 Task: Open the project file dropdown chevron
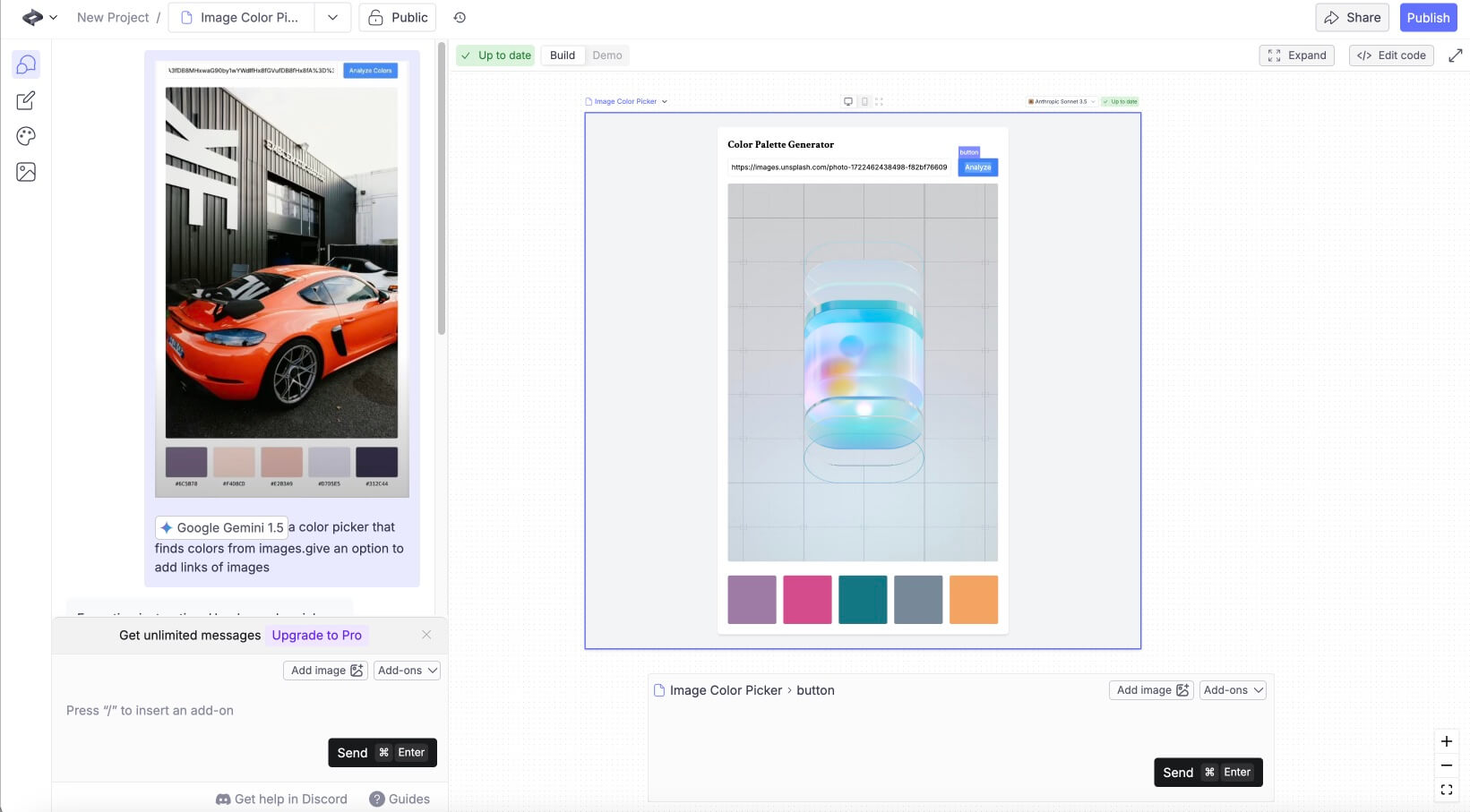pyautogui.click(x=332, y=17)
